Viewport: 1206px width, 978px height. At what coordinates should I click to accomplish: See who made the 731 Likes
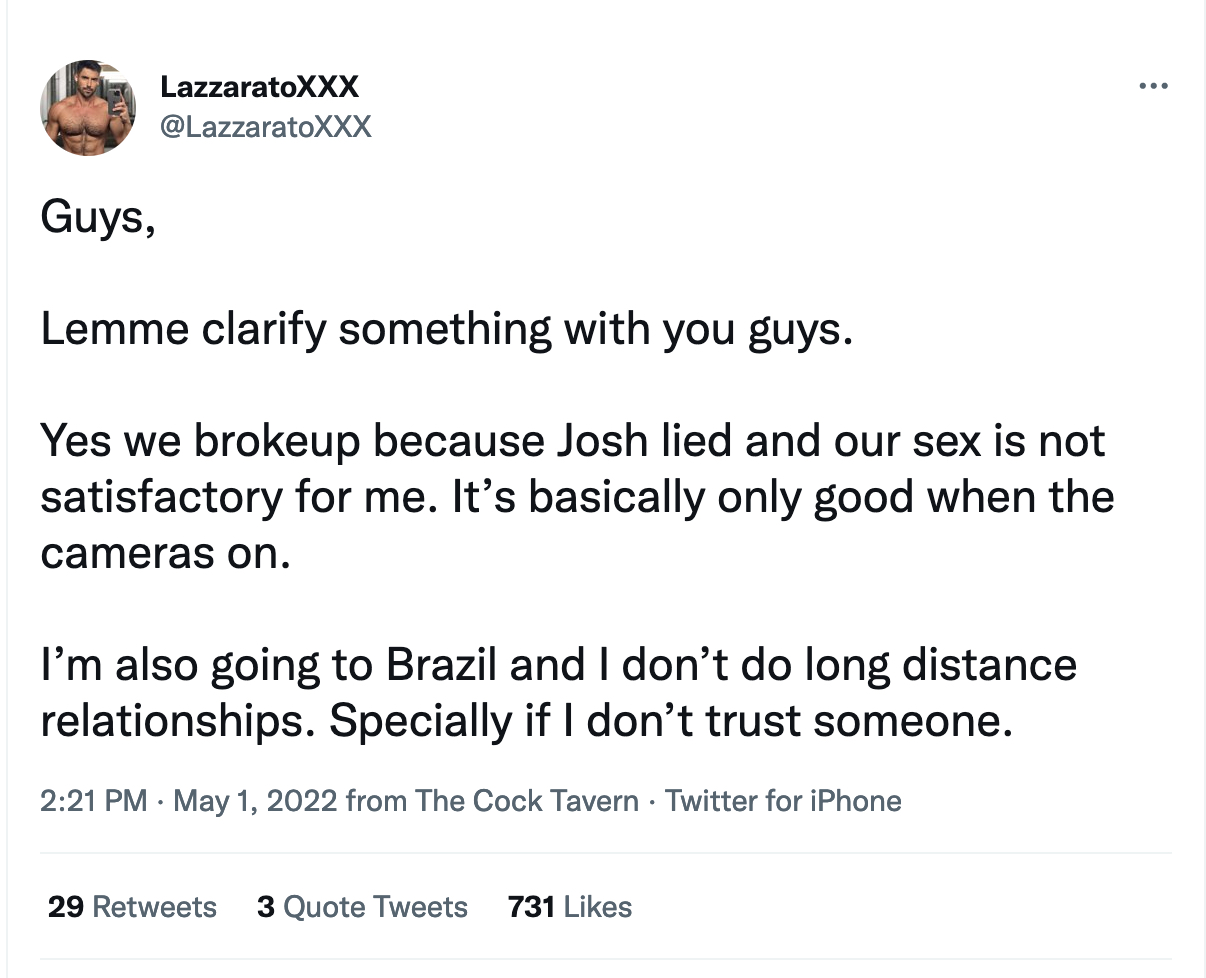coord(569,907)
